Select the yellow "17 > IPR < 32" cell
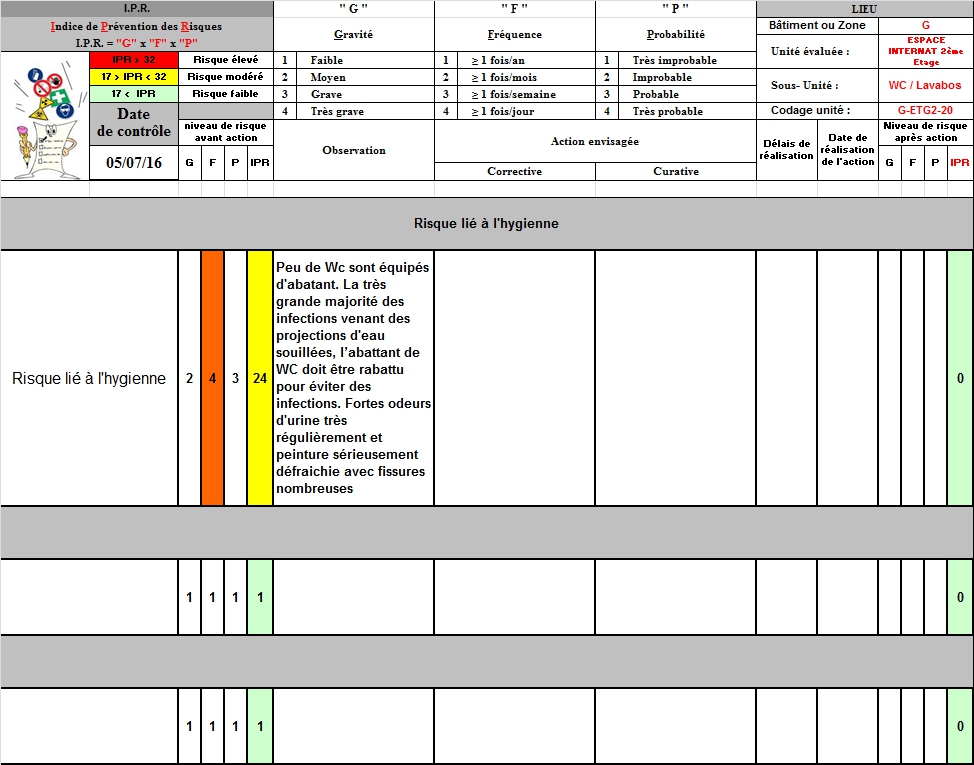 [133, 77]
